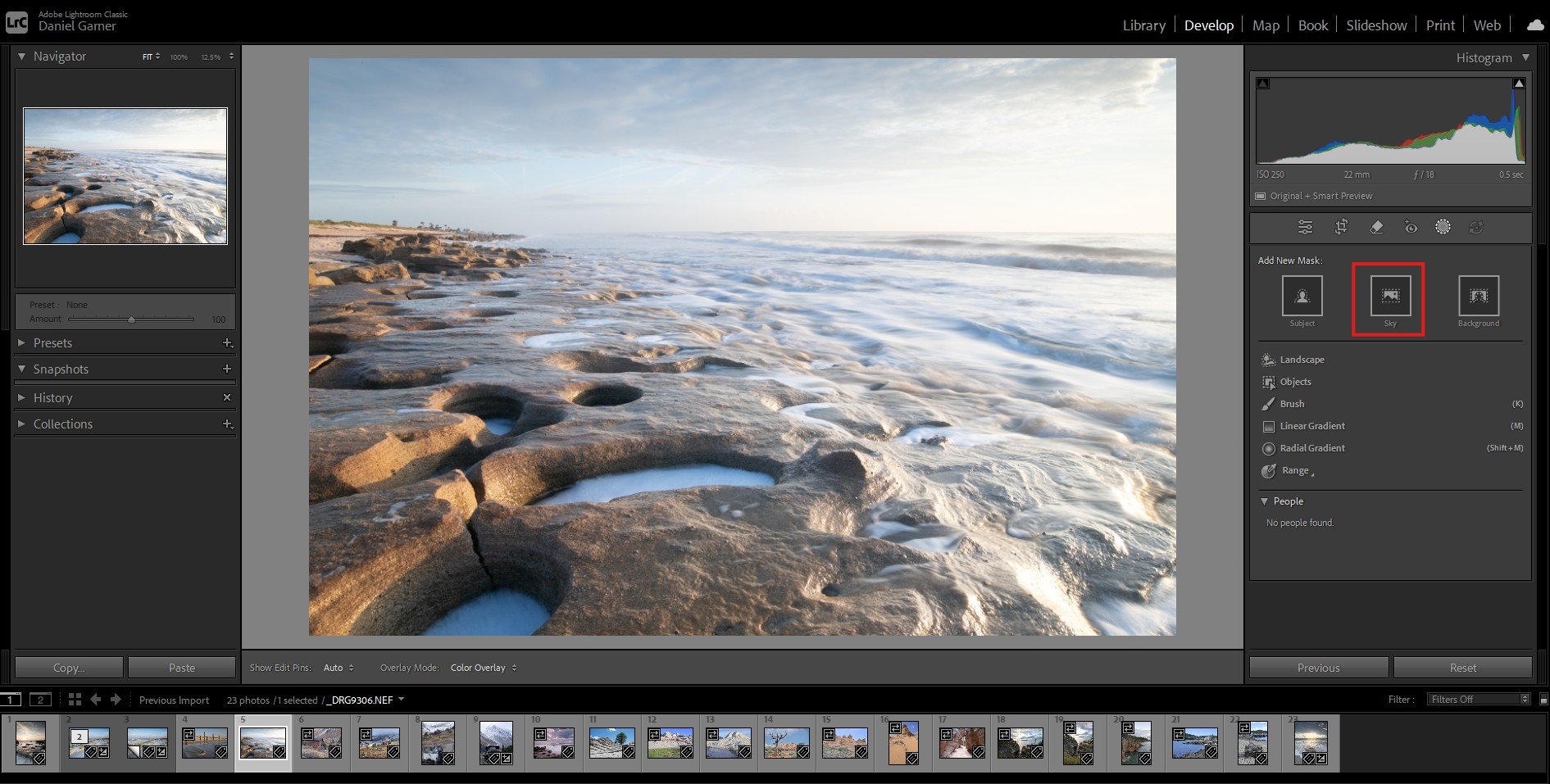Click the Paste settings button
Image resolution: width=1550 pixels, height=784 pixels.
point(182,668)
